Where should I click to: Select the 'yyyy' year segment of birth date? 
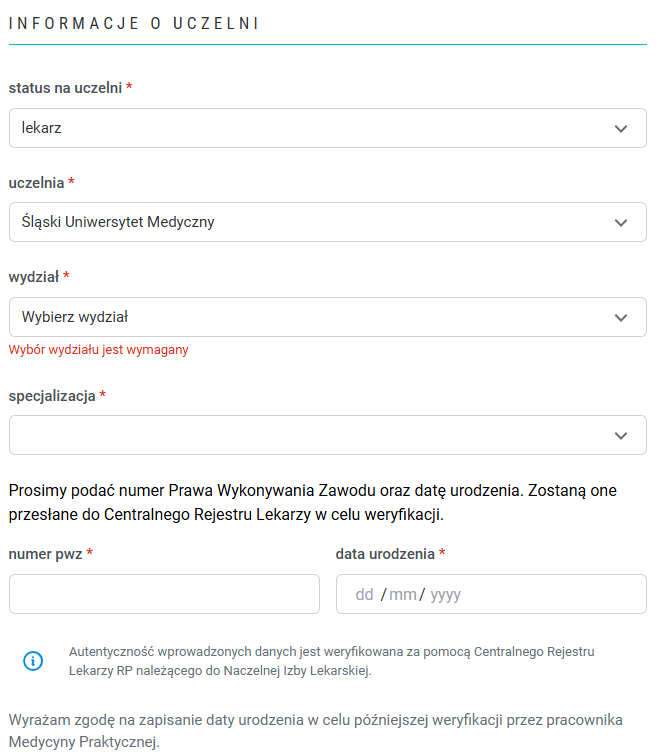[446, 595]
